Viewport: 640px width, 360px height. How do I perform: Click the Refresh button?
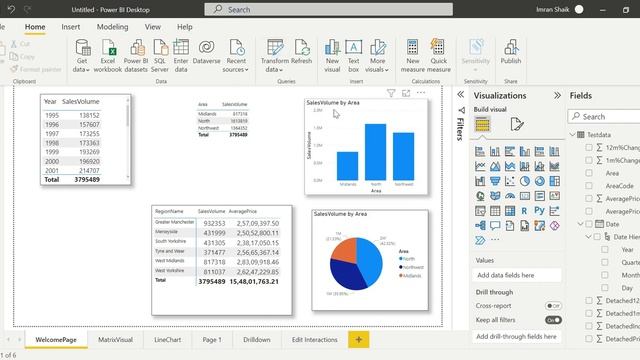(302, 52)
